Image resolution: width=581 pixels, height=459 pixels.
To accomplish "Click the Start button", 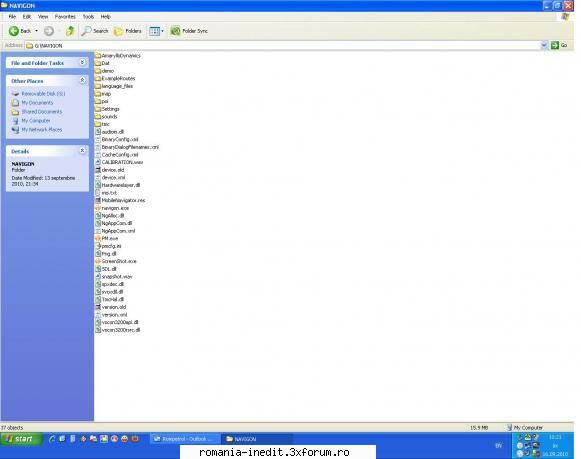I will pyautogui.click(x=20, y=439).
